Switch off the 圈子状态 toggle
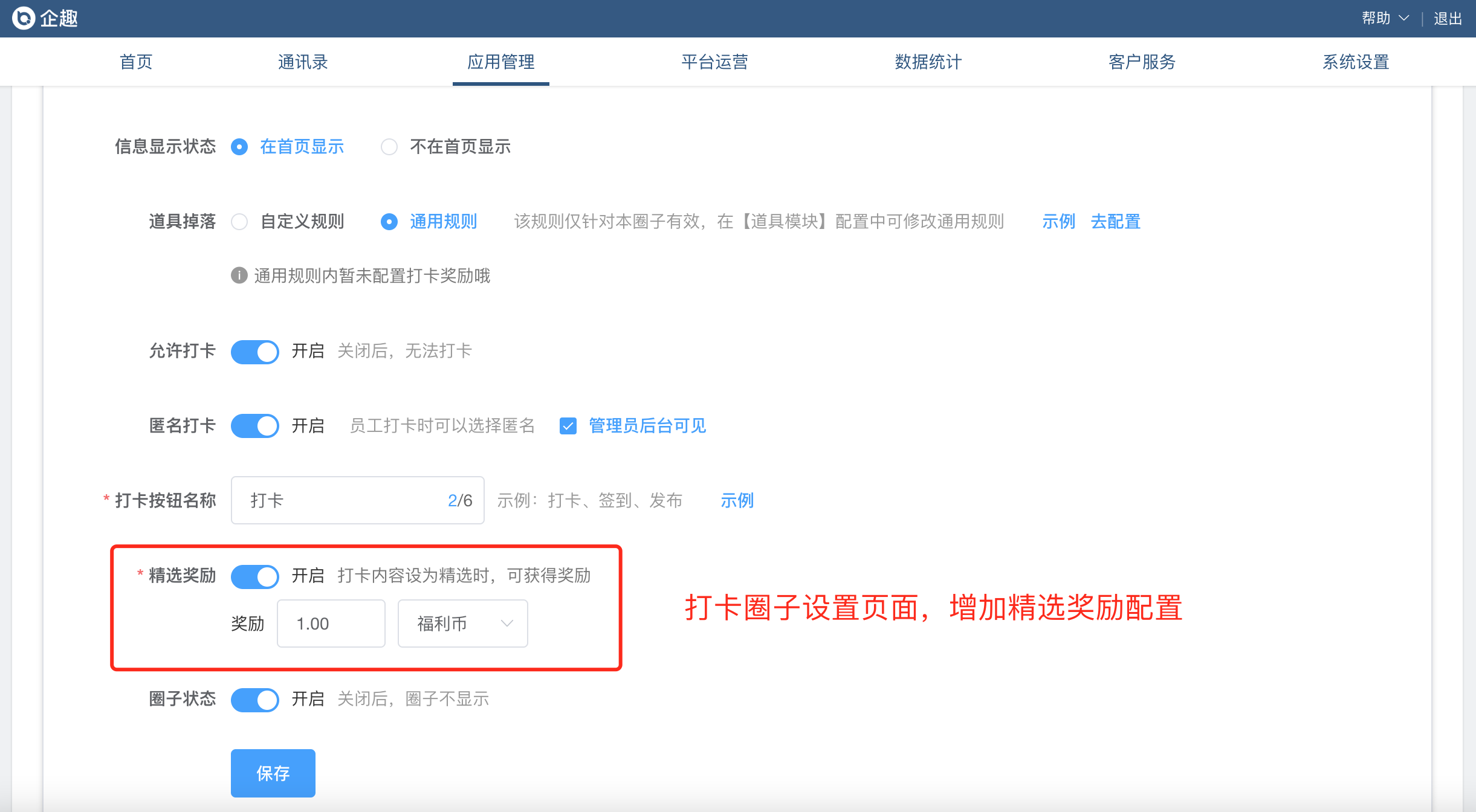 click(x=255, y=699)
